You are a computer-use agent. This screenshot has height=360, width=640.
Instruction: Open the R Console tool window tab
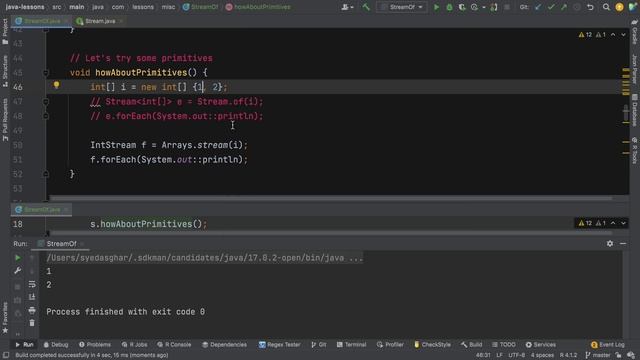point(174,344)
